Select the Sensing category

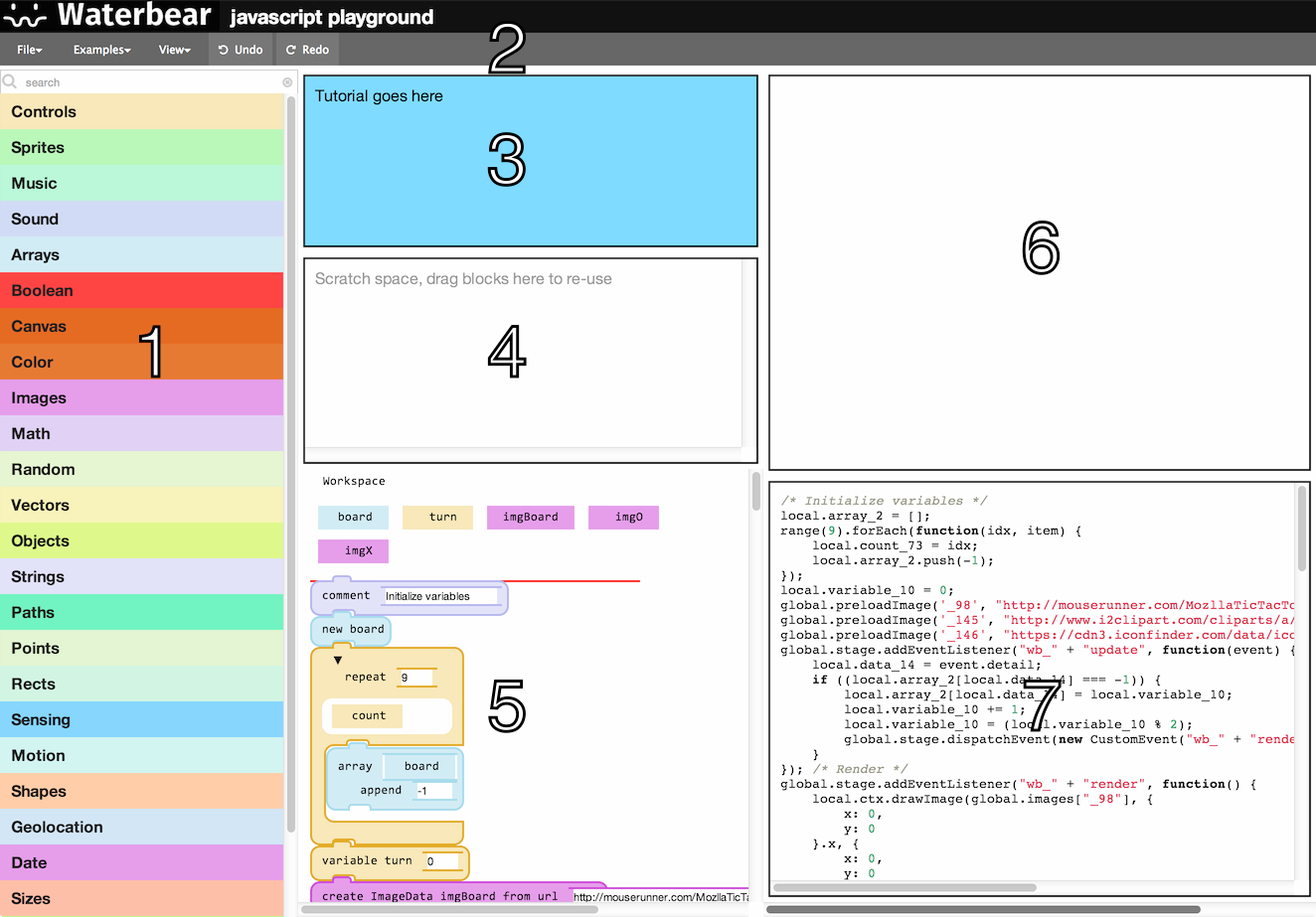(142, 719)
